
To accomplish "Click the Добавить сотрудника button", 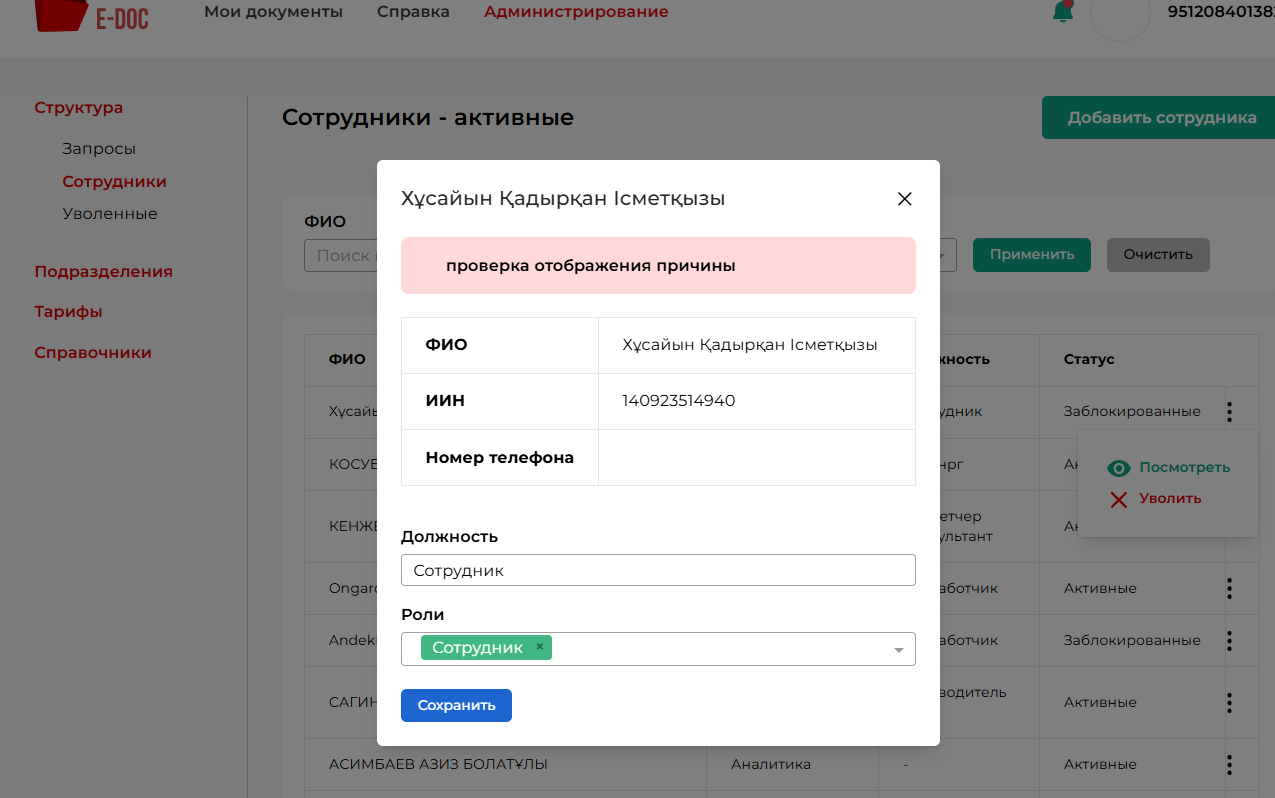I will click(1160, 118).
